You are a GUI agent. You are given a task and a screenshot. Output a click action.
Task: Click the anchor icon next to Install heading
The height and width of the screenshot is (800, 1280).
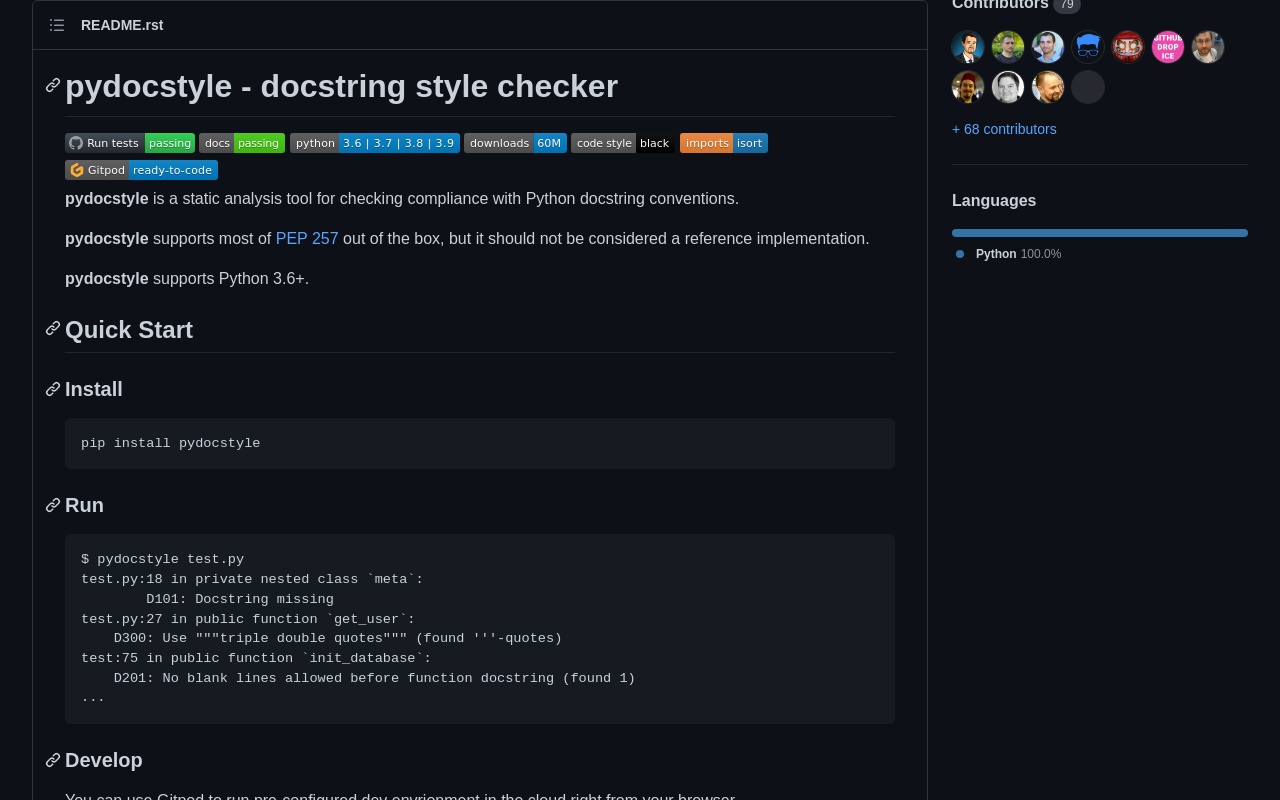click(x=53, y=389)
